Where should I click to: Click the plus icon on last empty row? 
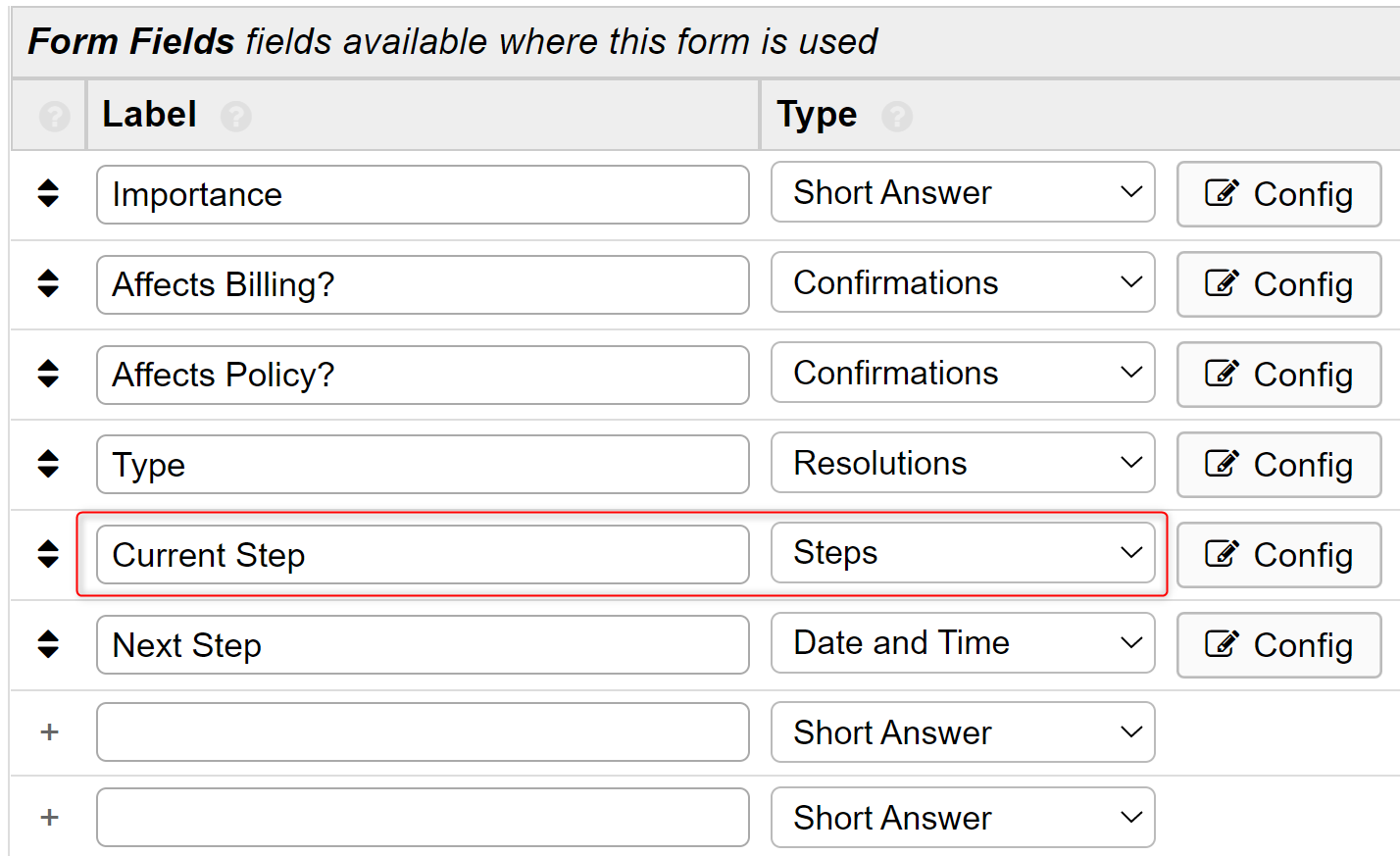[x=49, y=817]
